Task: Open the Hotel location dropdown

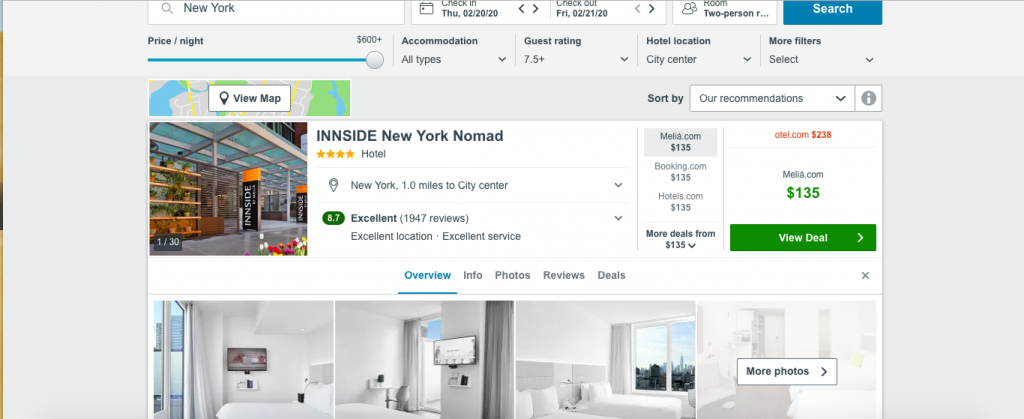Action: coord(699,59)
